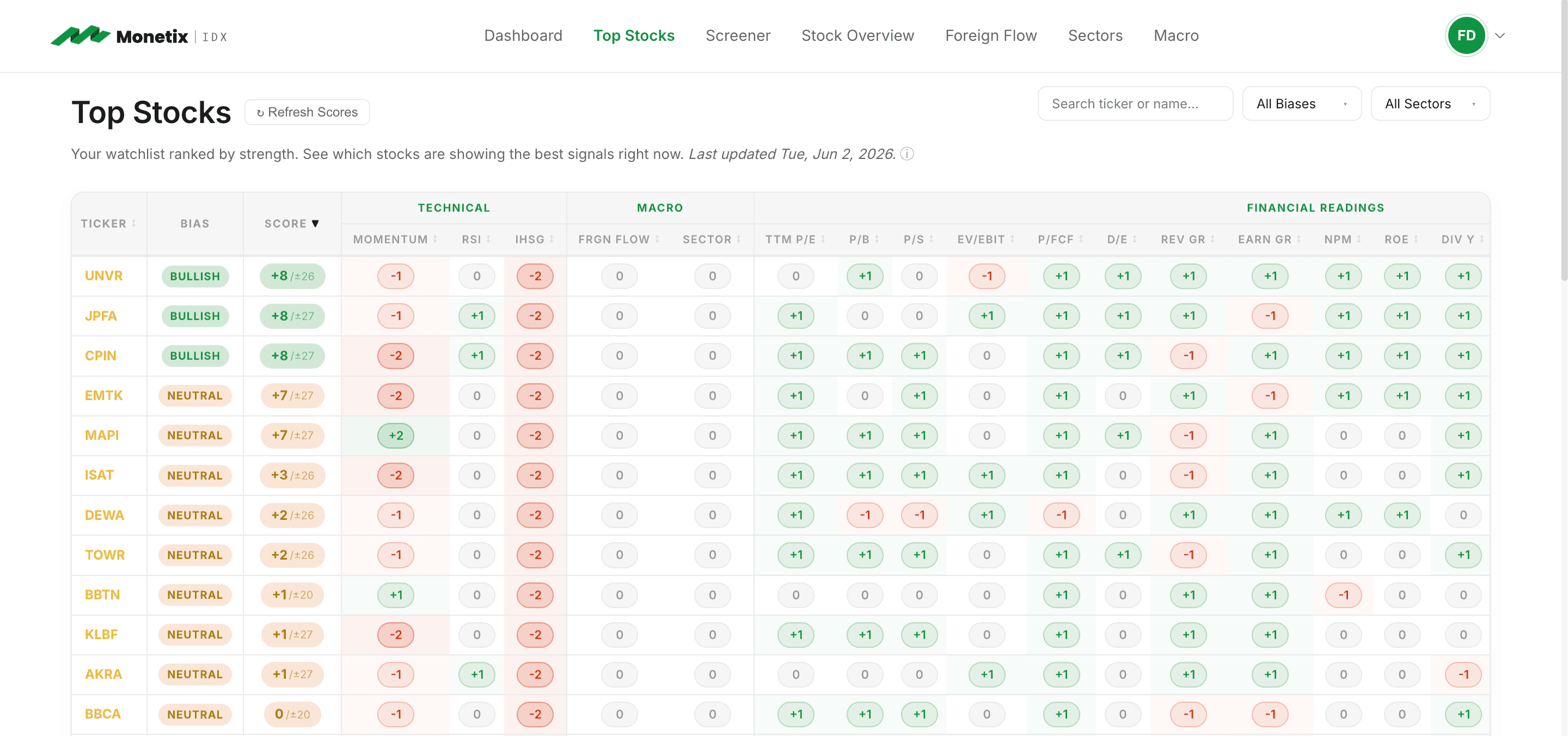This screenshot has height=736, width=1568.
Task: Open the All Biases dropdown
Action: coord(1301,103)
